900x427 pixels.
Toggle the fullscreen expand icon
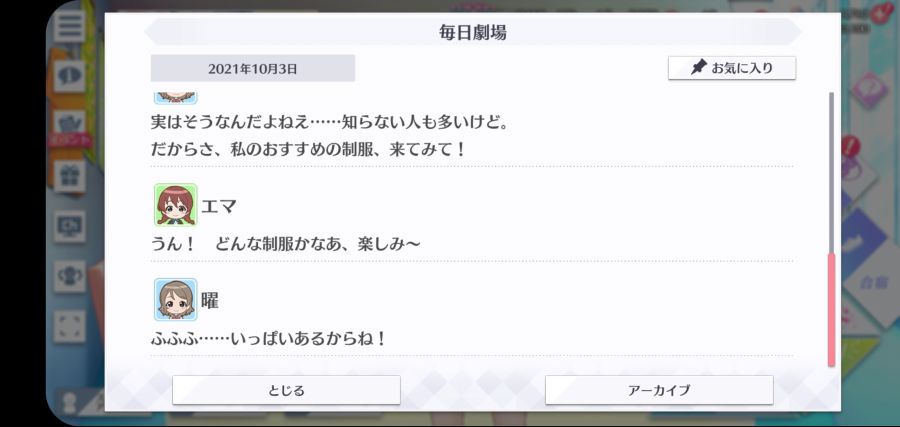pyautogui.click(x=69, y=327)
